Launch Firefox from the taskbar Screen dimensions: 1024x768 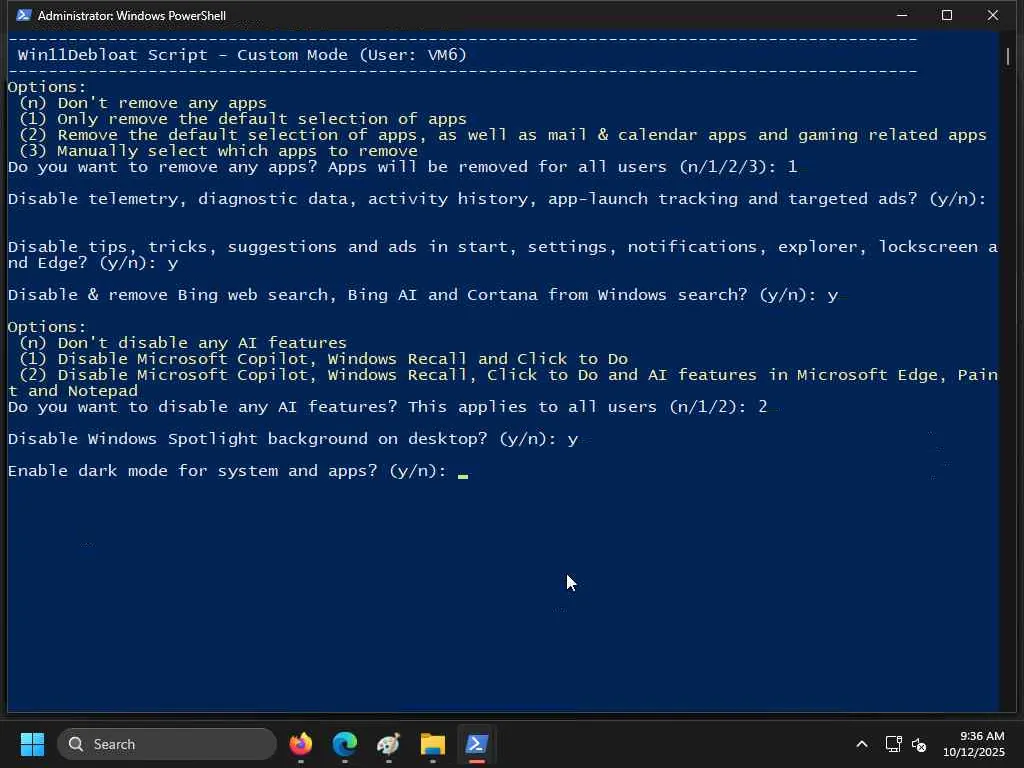300,744
